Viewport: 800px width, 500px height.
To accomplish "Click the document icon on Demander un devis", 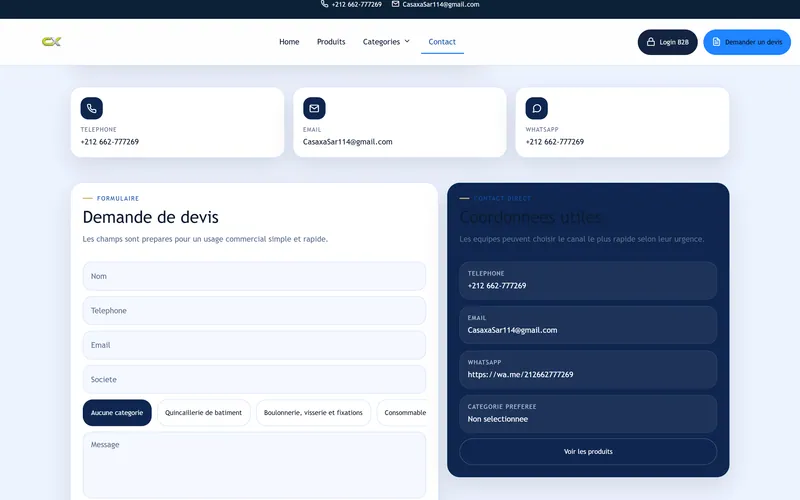I will pyautogui.click(x=716, y=42).
